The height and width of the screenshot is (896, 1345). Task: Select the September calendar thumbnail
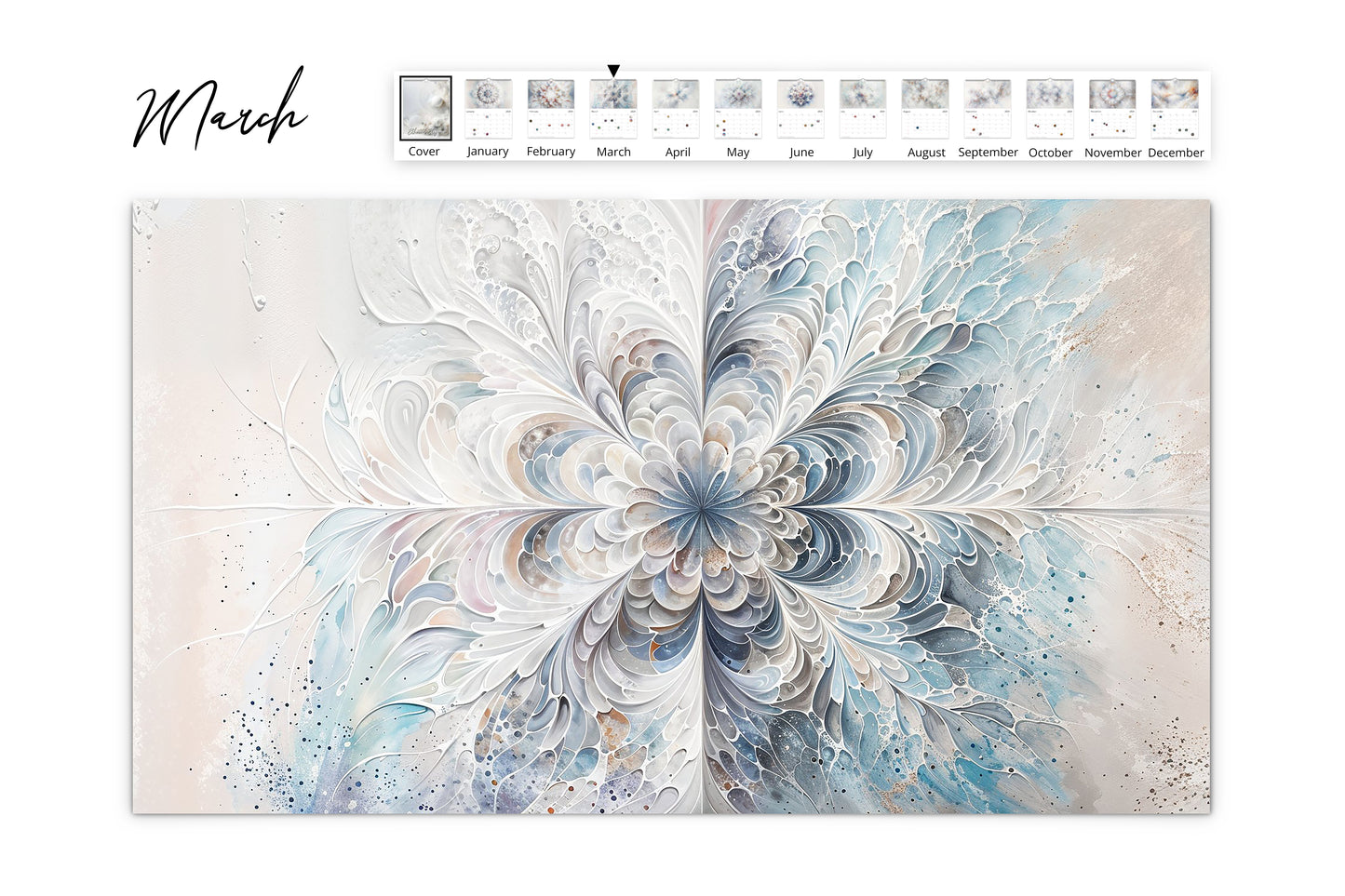click(988, 109)
